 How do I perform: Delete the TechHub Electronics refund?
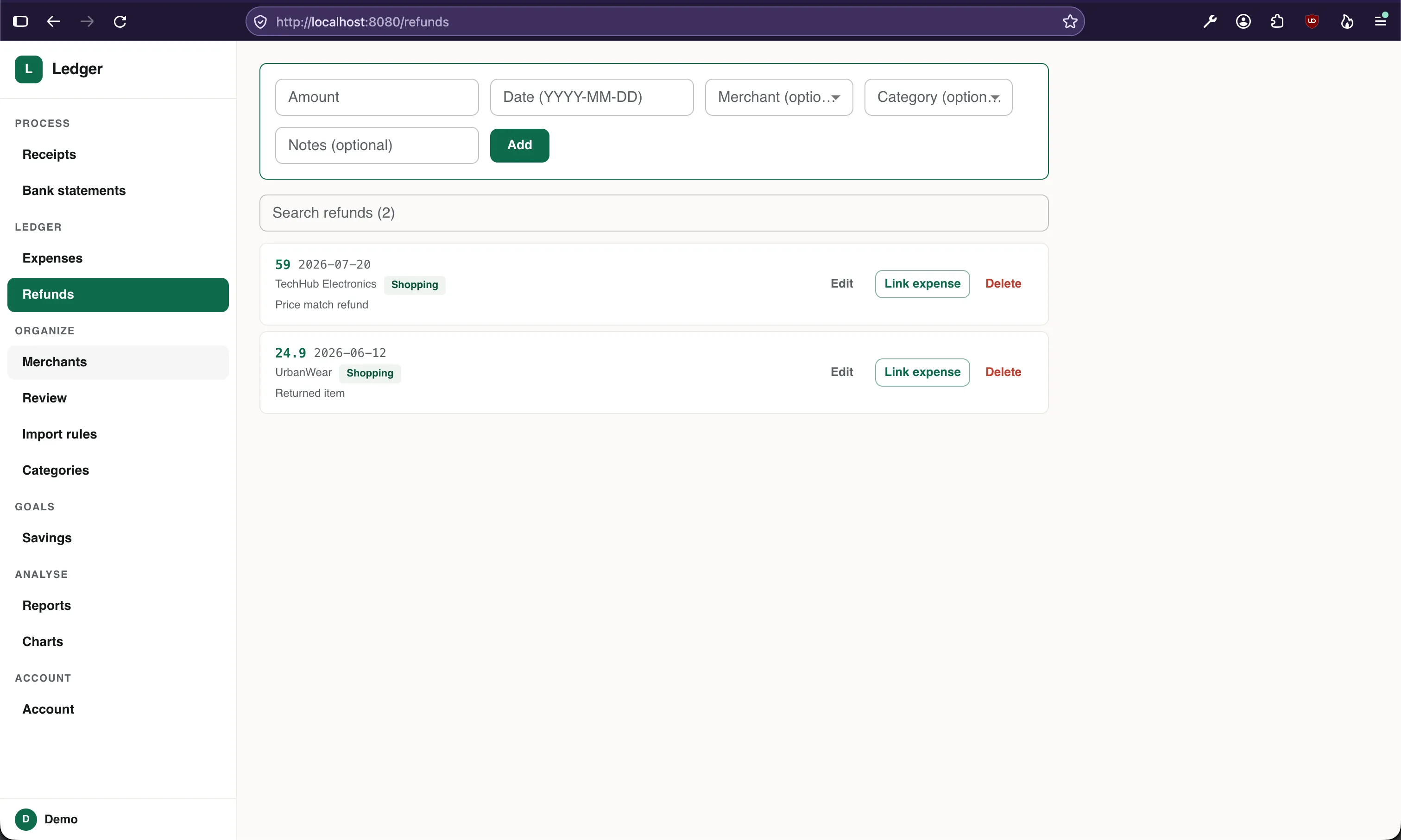click(x=1003, y=283)
